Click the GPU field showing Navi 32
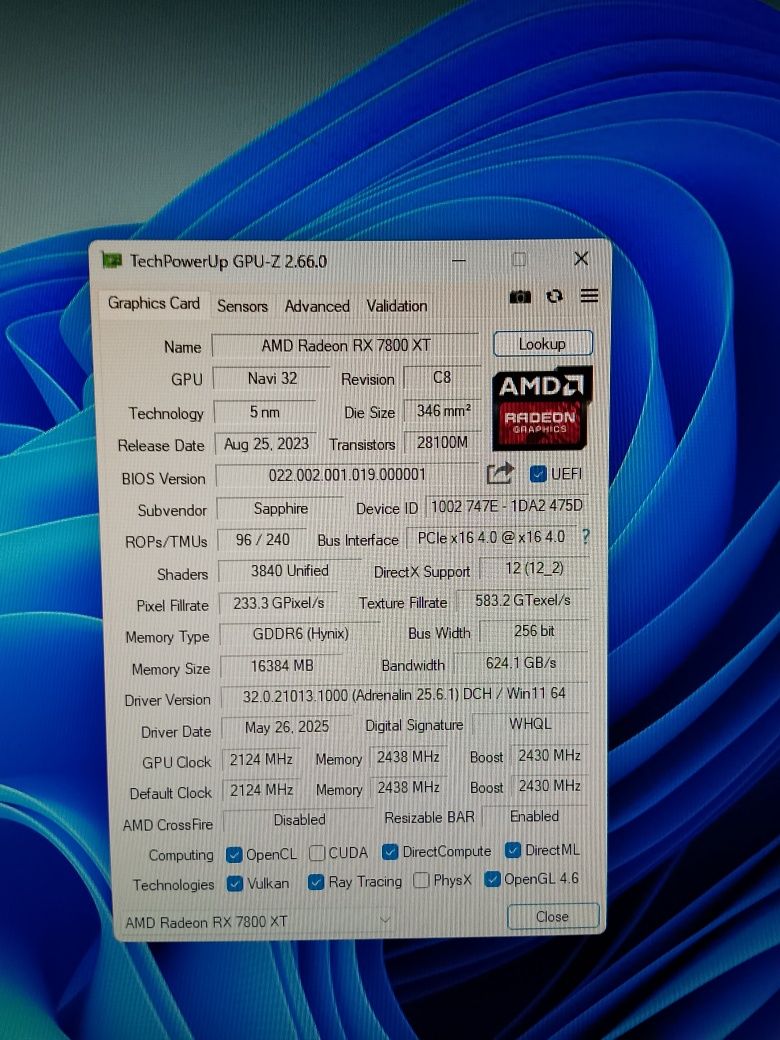This screenshot has height=1040, width=780. pyautogui.click(x=271, y=378)
